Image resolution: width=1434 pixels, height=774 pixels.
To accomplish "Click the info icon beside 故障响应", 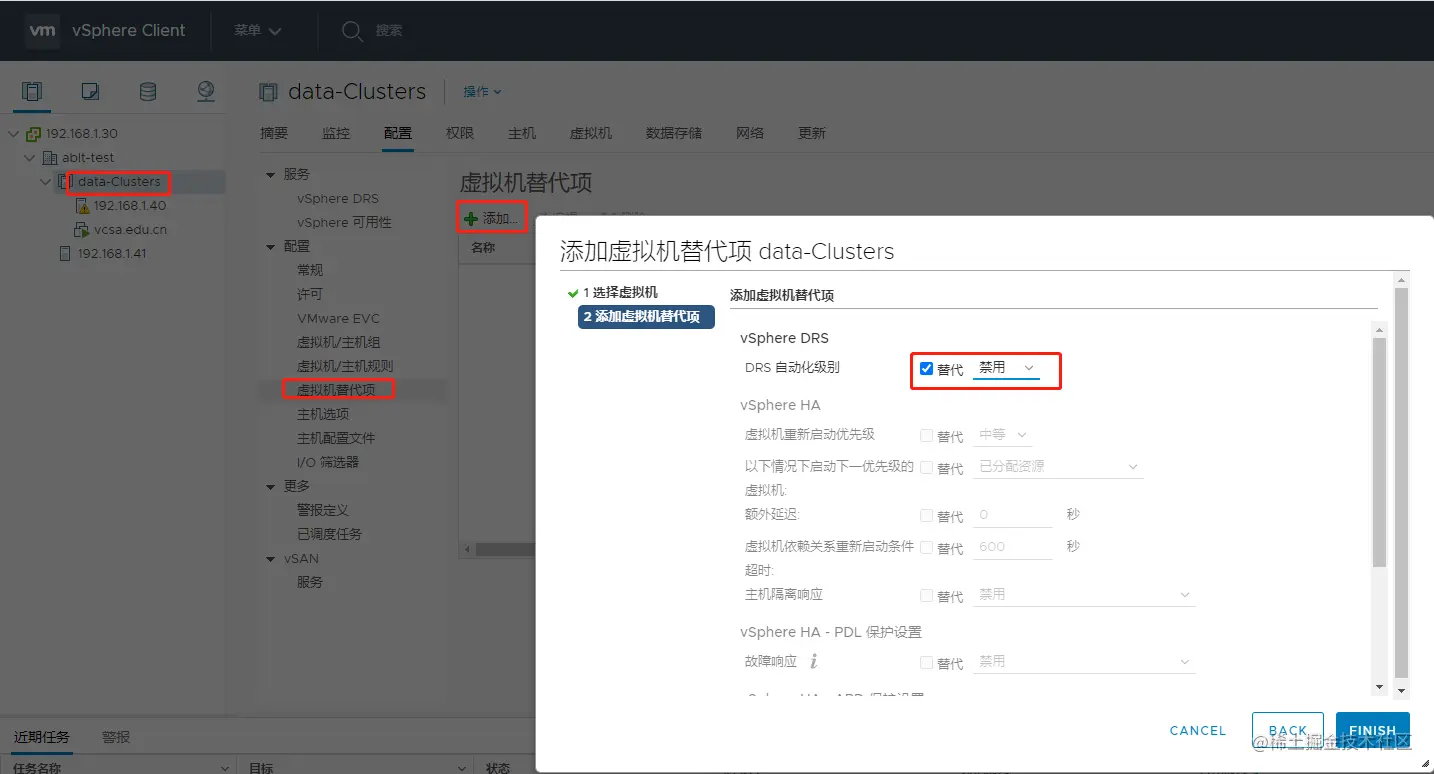I will (x=814, y=661).
